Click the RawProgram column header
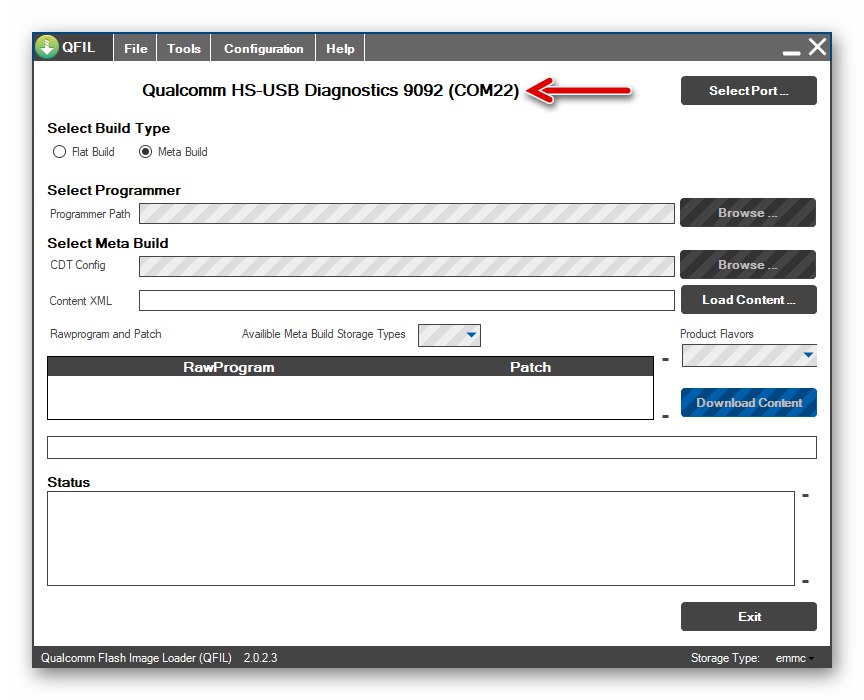Viewport: 864px width, 700px height. (x=228, y=367)
